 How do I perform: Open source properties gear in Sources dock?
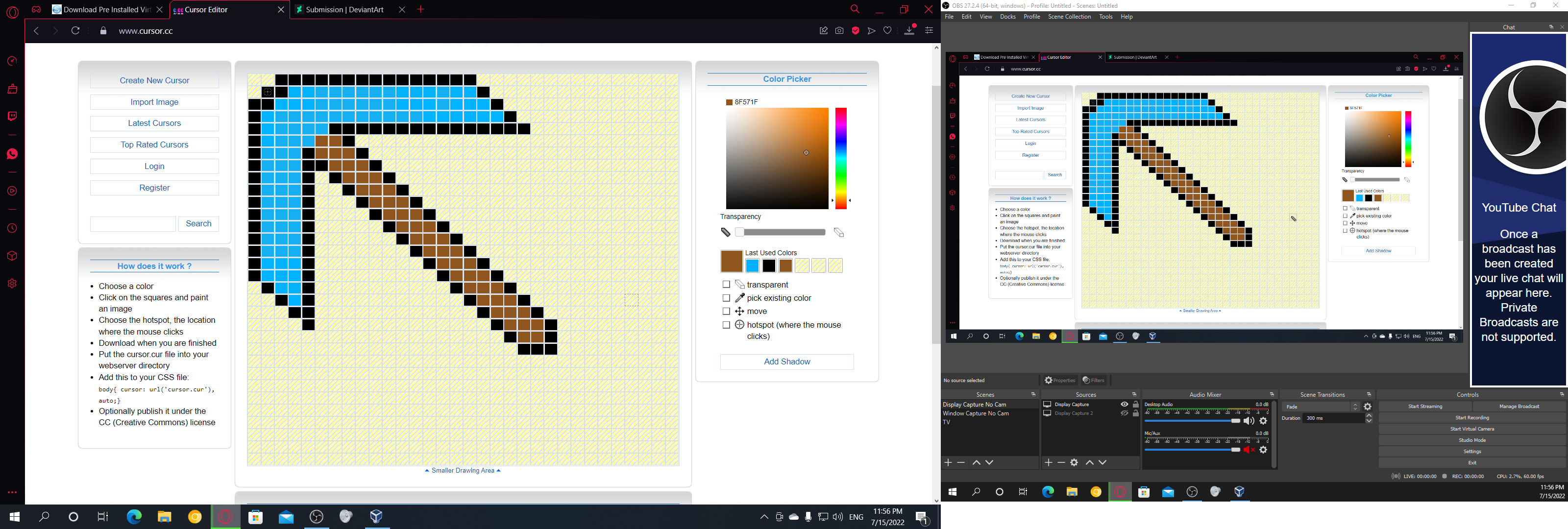(x=1075, y=463)
